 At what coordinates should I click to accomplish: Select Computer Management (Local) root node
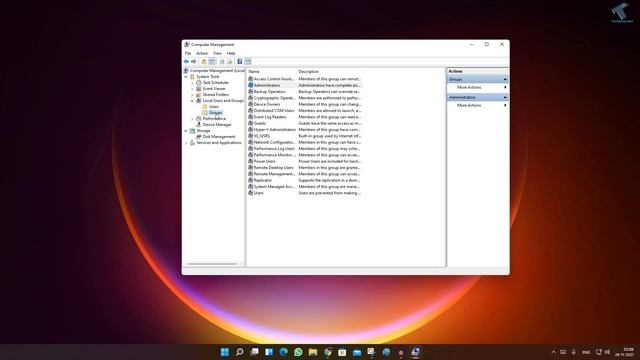tap(217, 71)
